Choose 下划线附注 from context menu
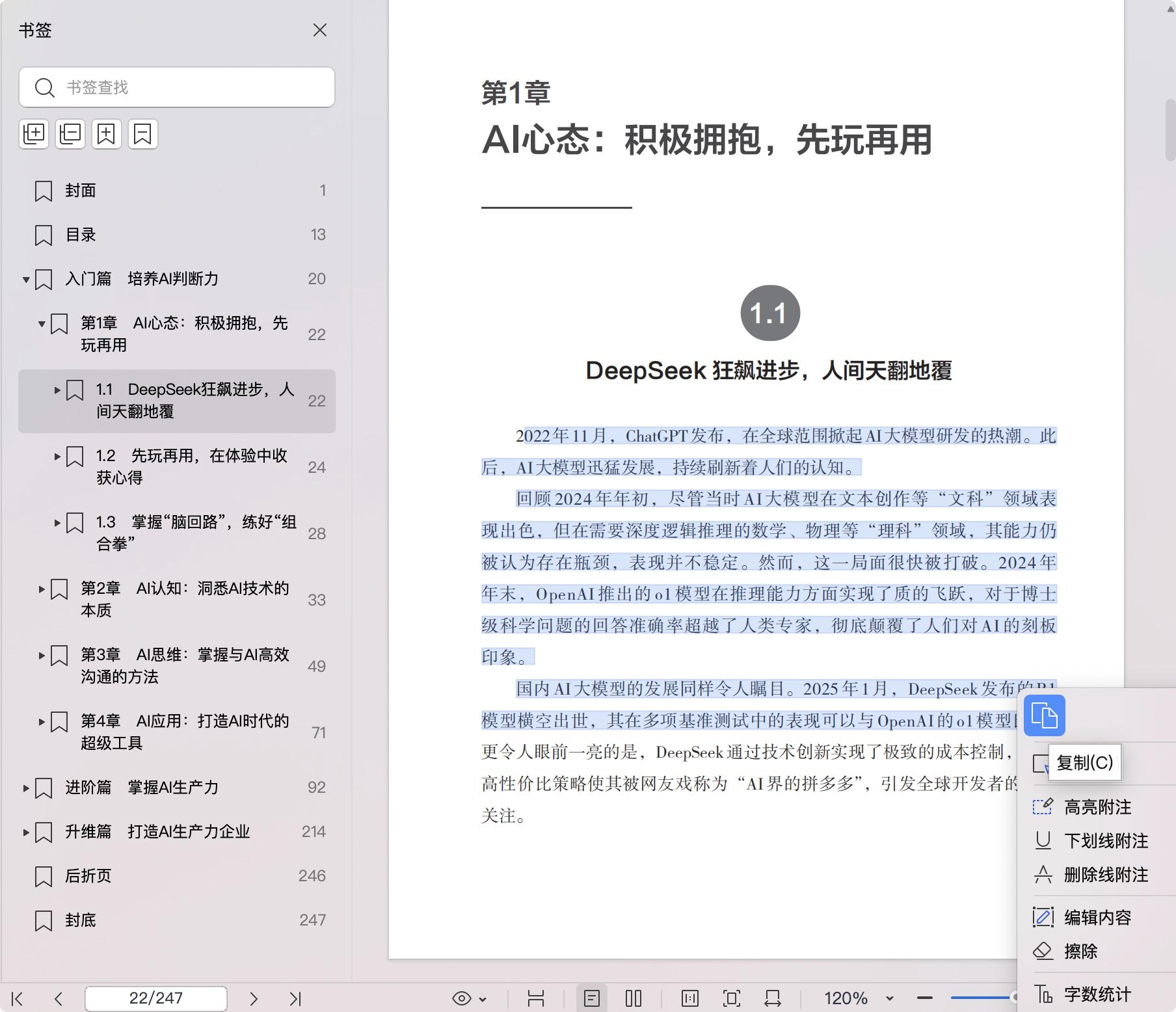This screenshot has height=1012, width=1176. coord(1097,841)
